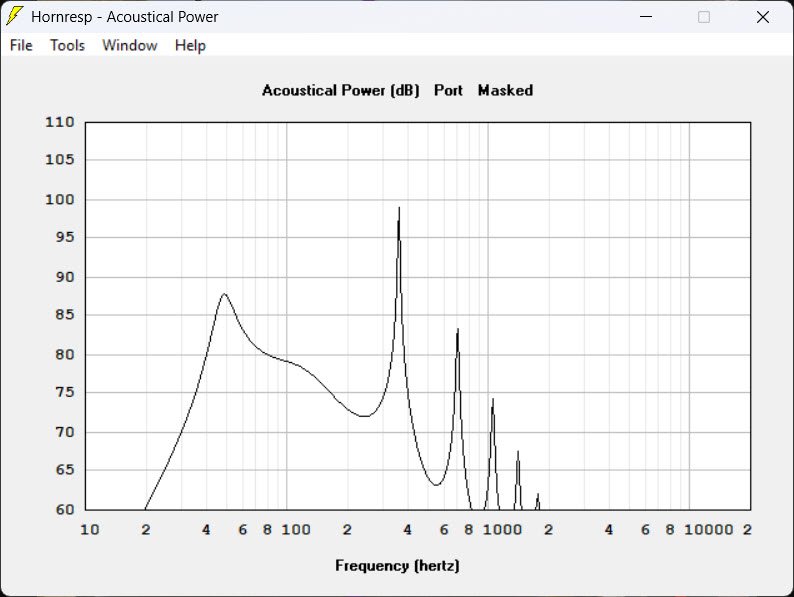Click the 1000 label on the frequency axis
Image resolution: width=794 pixels, height=597 pixels.
click(502, 530)
